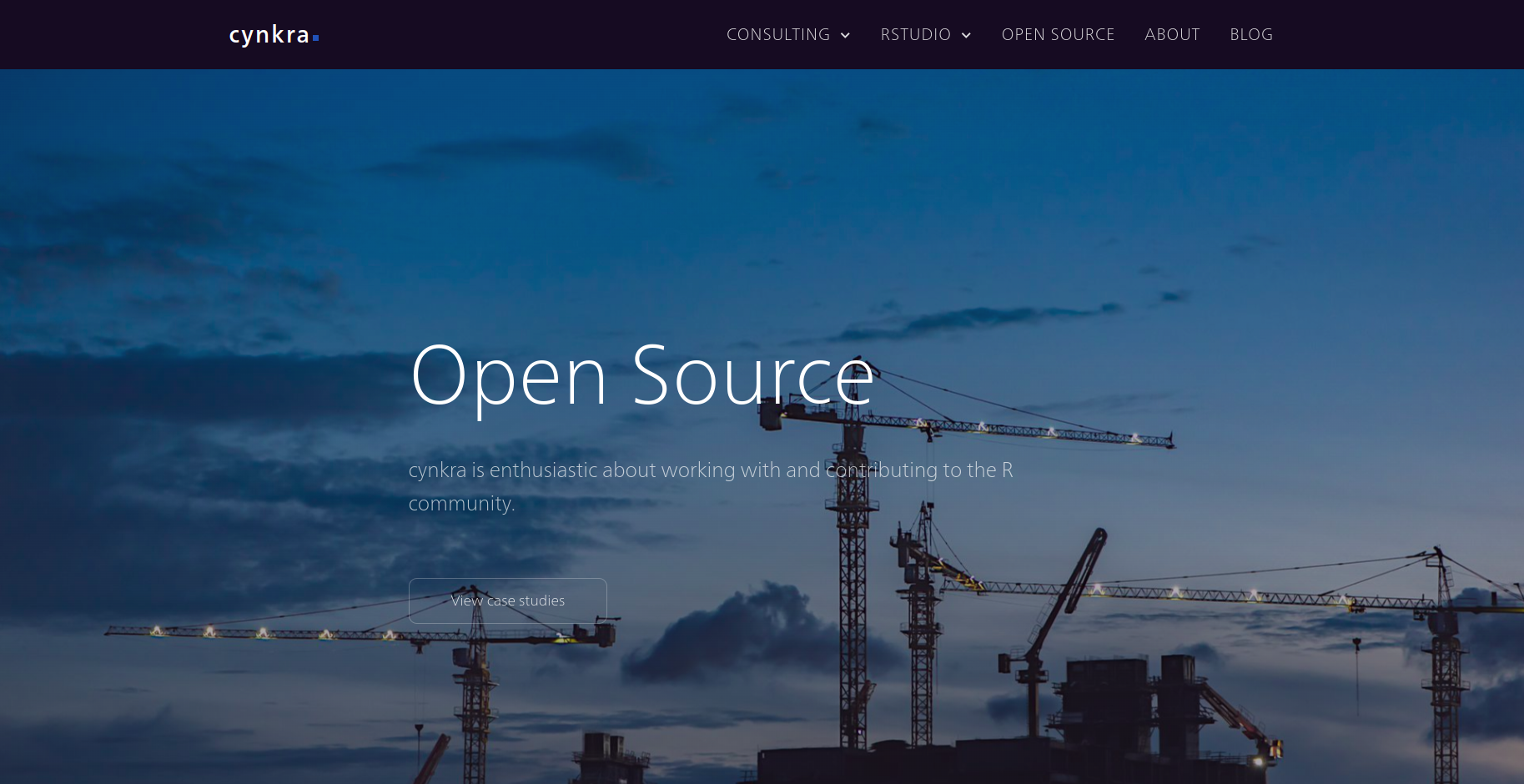Image resolution: width=1524 pixels, height=784 pixels.
Task: Go to the Open Source page link
Action: pos(1058,35)
